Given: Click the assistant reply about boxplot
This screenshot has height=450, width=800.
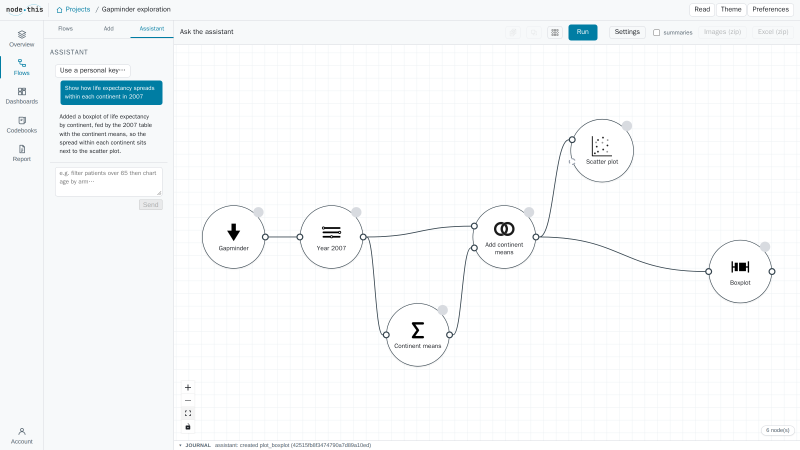Looking at the screenshot, I should 106,134.
